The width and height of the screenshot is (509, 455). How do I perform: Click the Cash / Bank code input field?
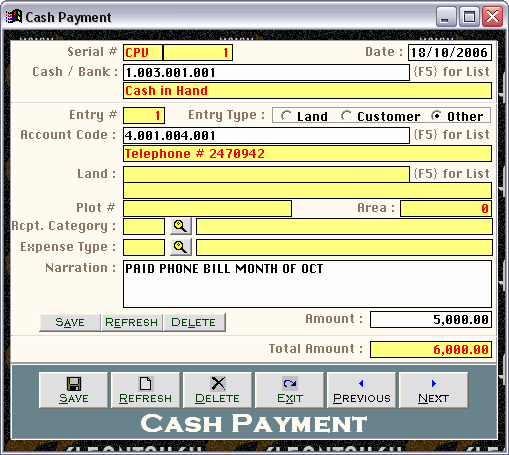tap(266, 73)
